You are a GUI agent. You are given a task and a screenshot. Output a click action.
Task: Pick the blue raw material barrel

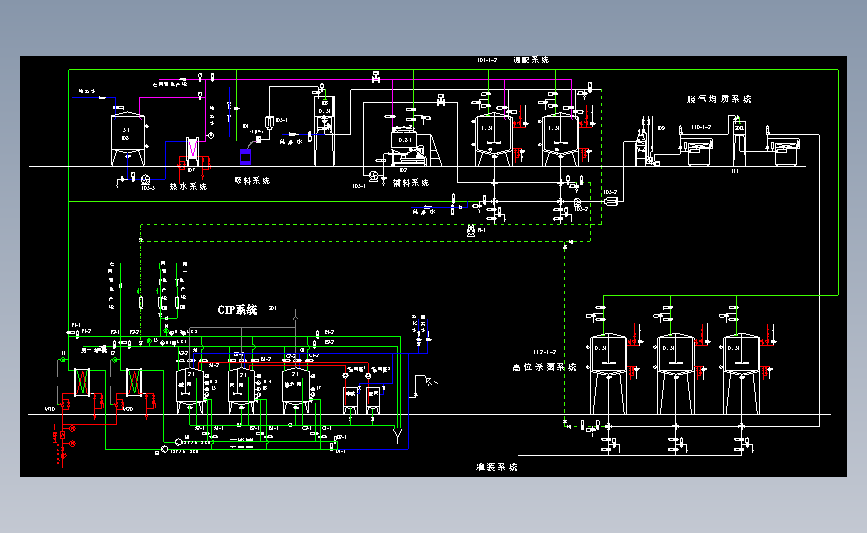246,156
